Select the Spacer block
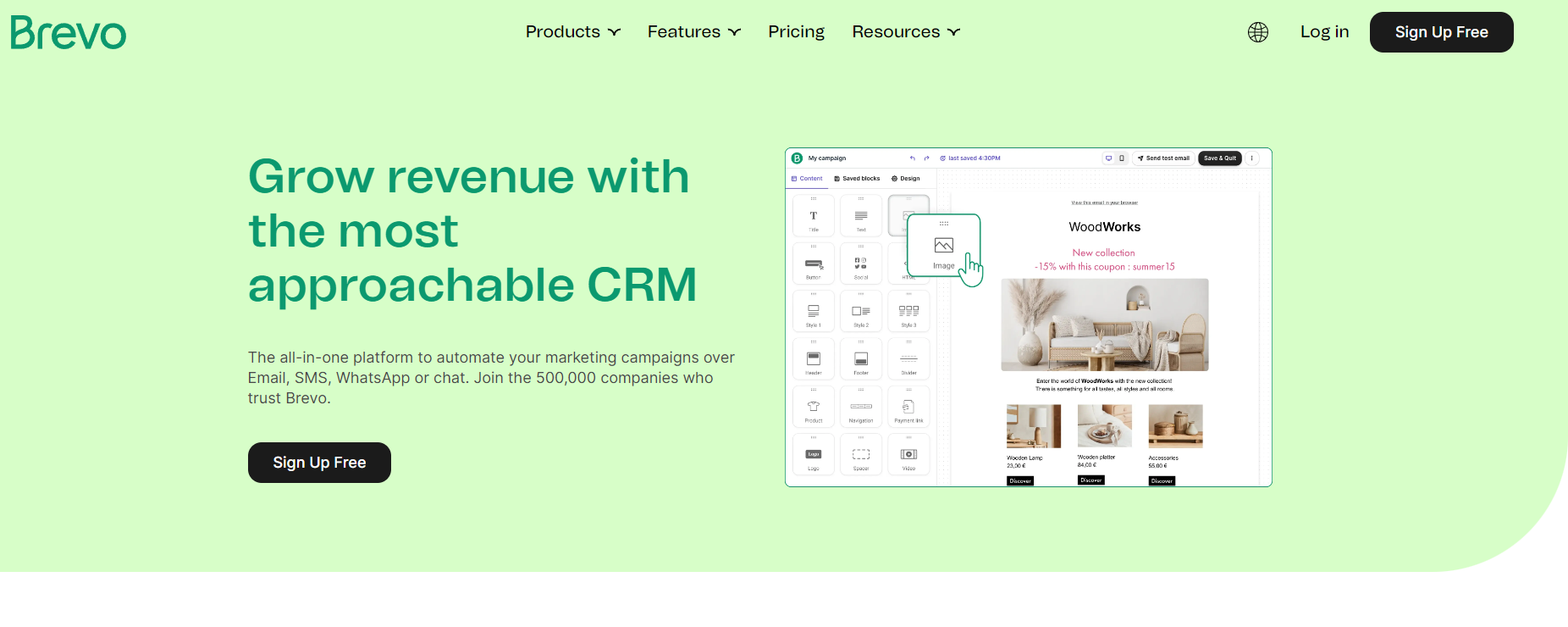This screenshot has width=1568, height=627. point(861,454)
